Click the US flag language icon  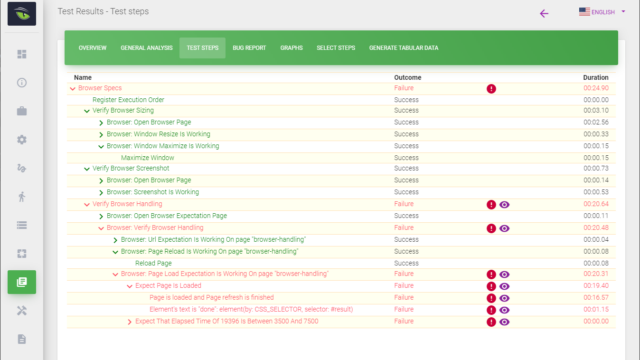tap(584, 11)
